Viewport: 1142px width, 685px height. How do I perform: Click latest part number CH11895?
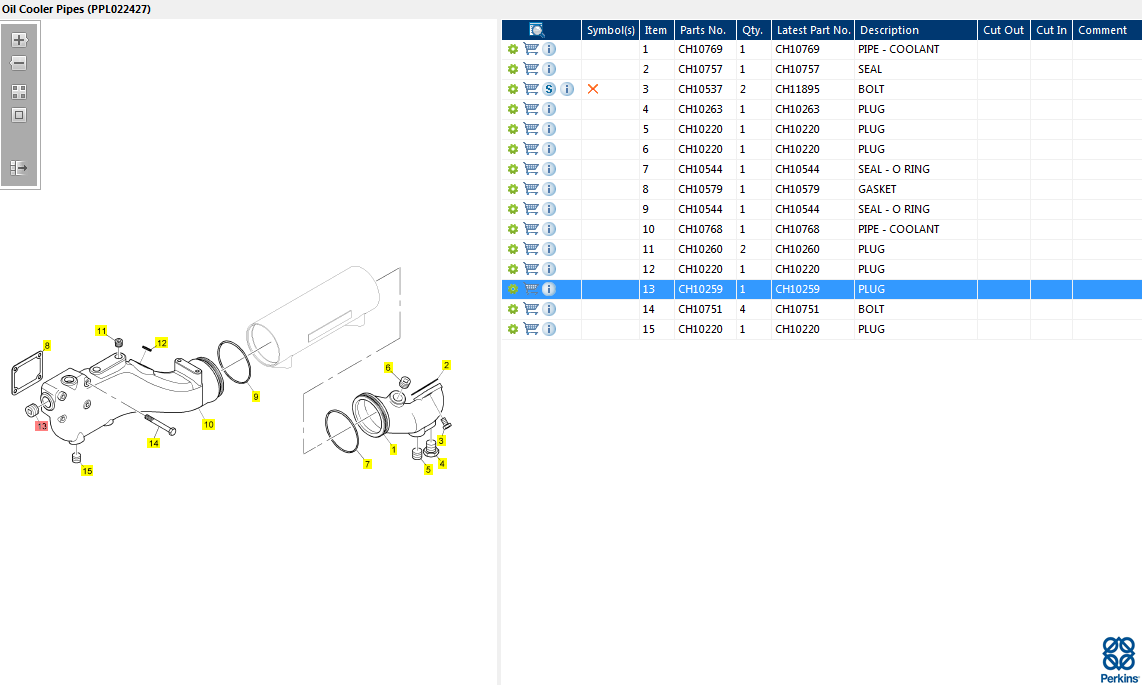coord(798,89)
